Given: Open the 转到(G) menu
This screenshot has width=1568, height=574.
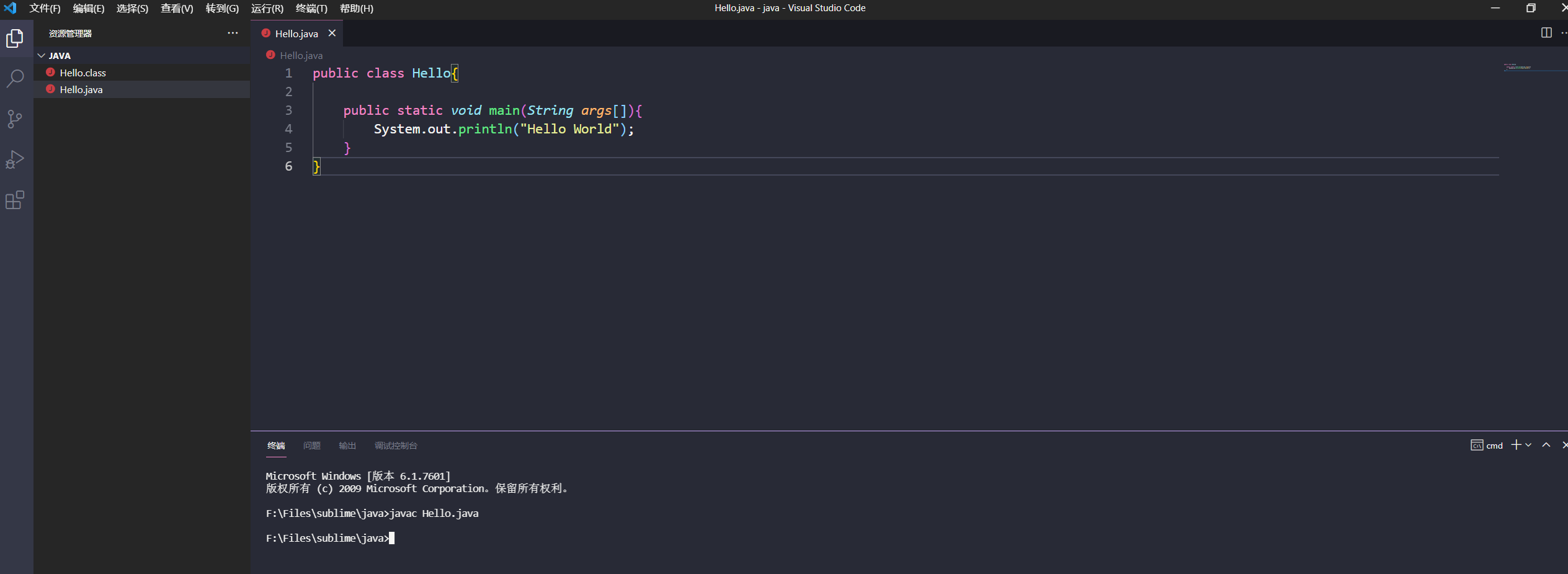Looking at the screenshot, I should click(222, 8).
